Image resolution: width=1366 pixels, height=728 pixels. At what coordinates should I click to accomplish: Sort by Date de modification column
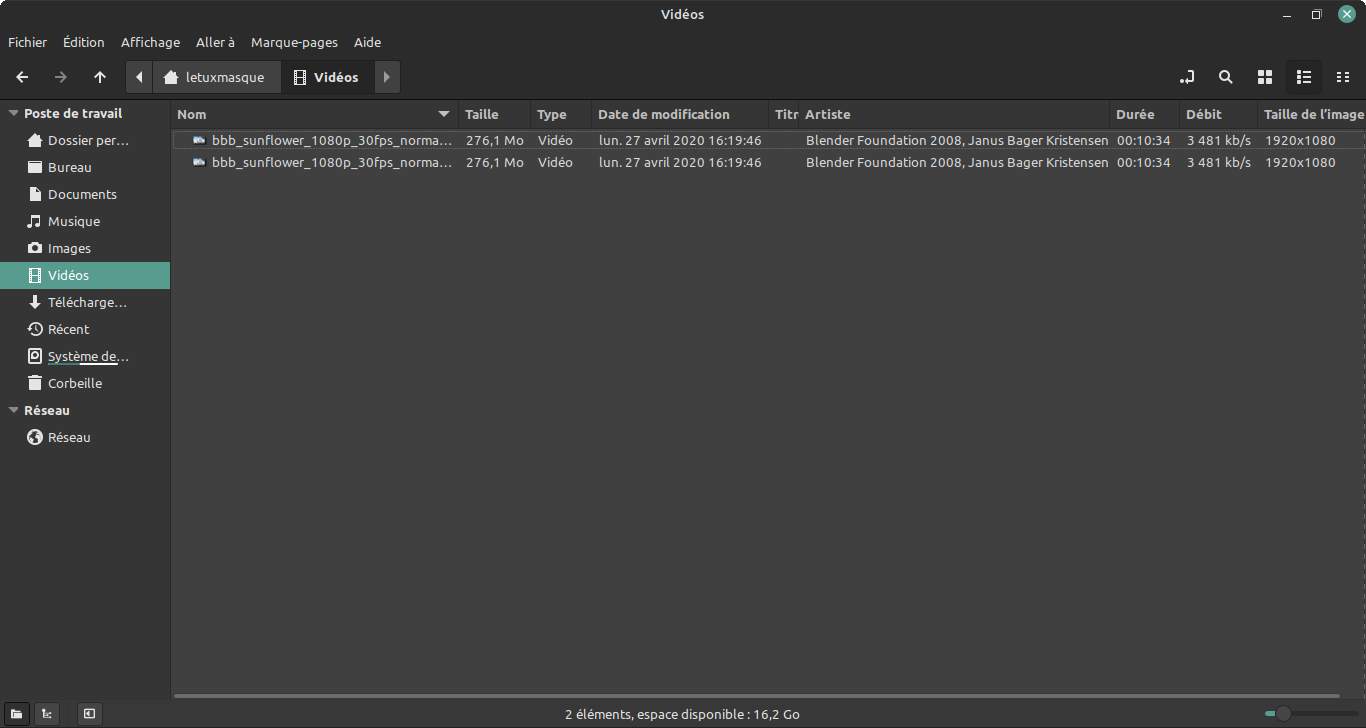coord(664,114)
